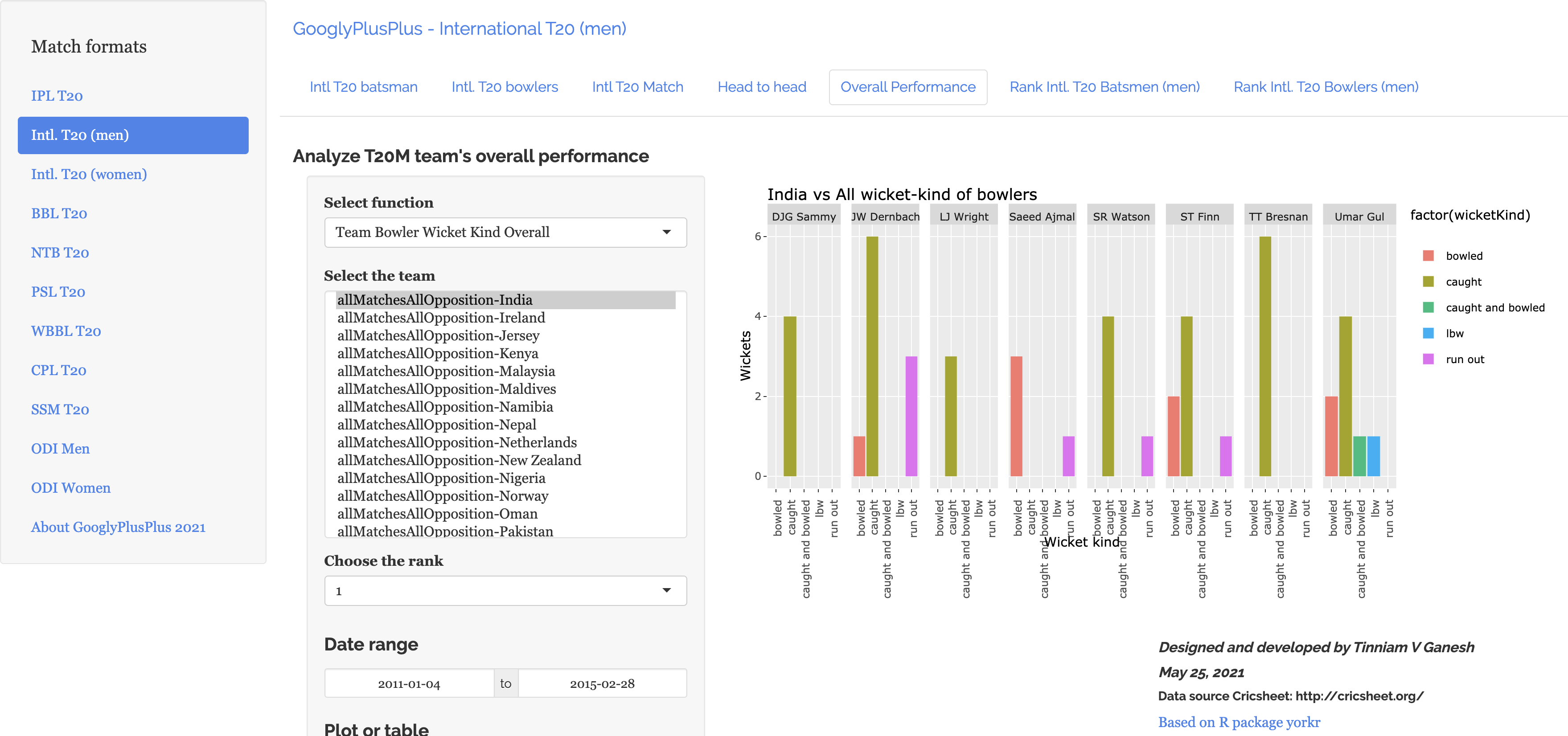1568x736 pixels.
Task: Open About GooglyPlusPlus 2021 link
Action: pyautogui.click(x=118, y=527)
